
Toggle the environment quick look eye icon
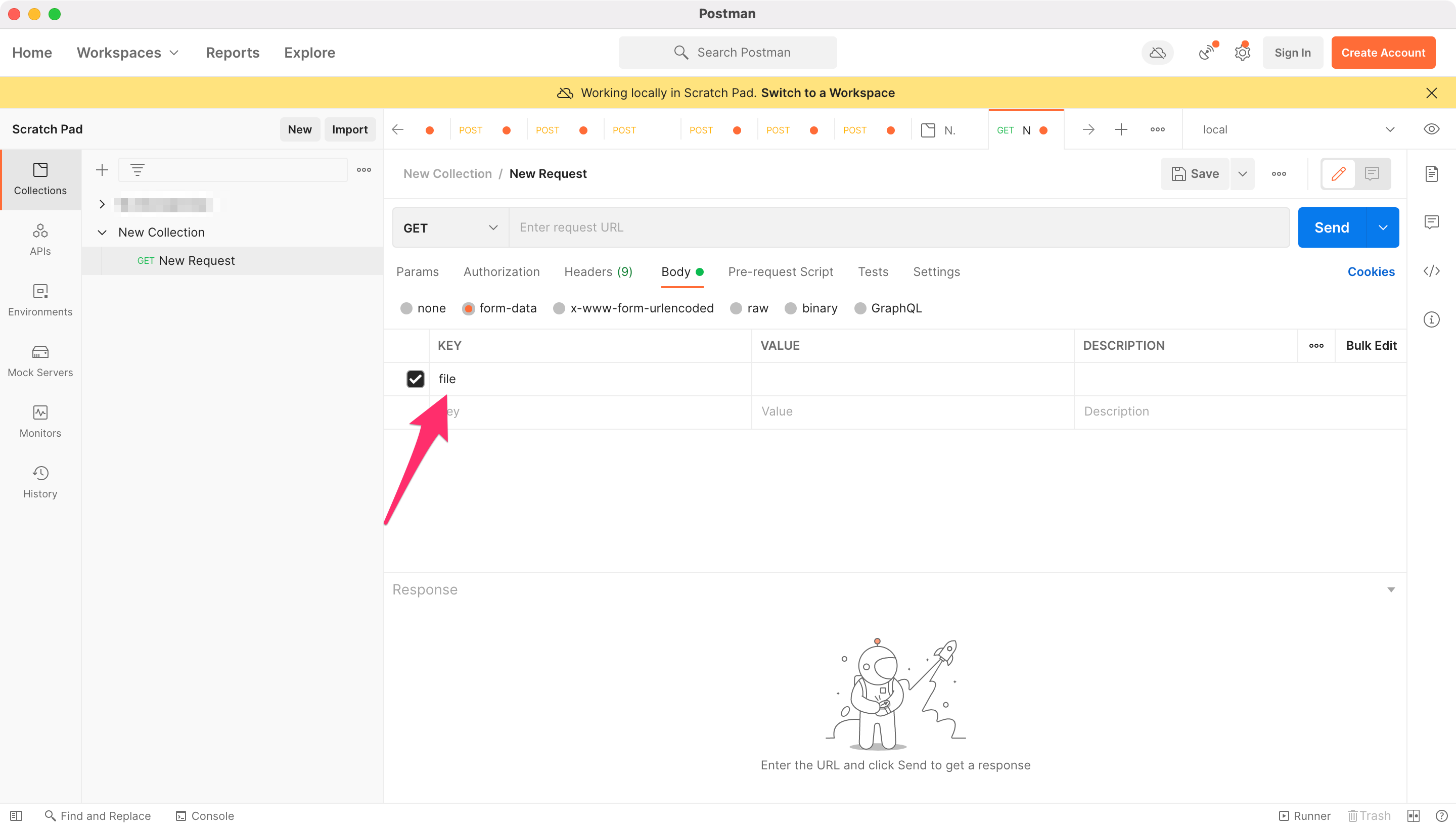(x=1432, y=129)
